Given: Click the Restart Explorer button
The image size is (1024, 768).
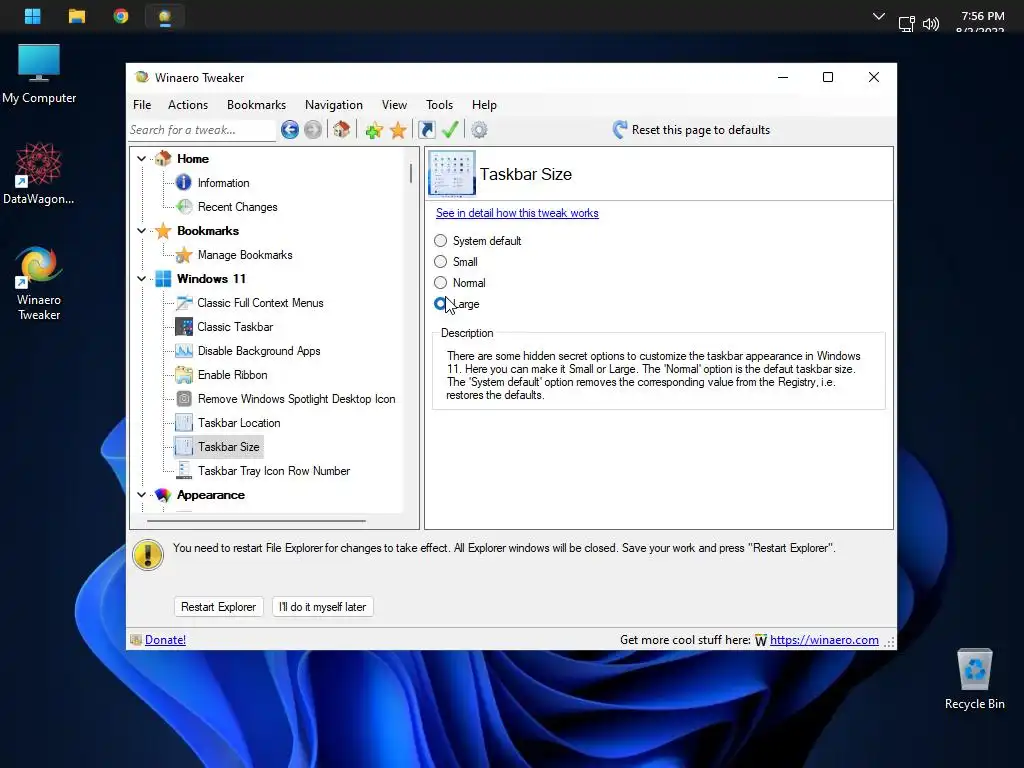Looking at the screenshot, I should 219,607.
